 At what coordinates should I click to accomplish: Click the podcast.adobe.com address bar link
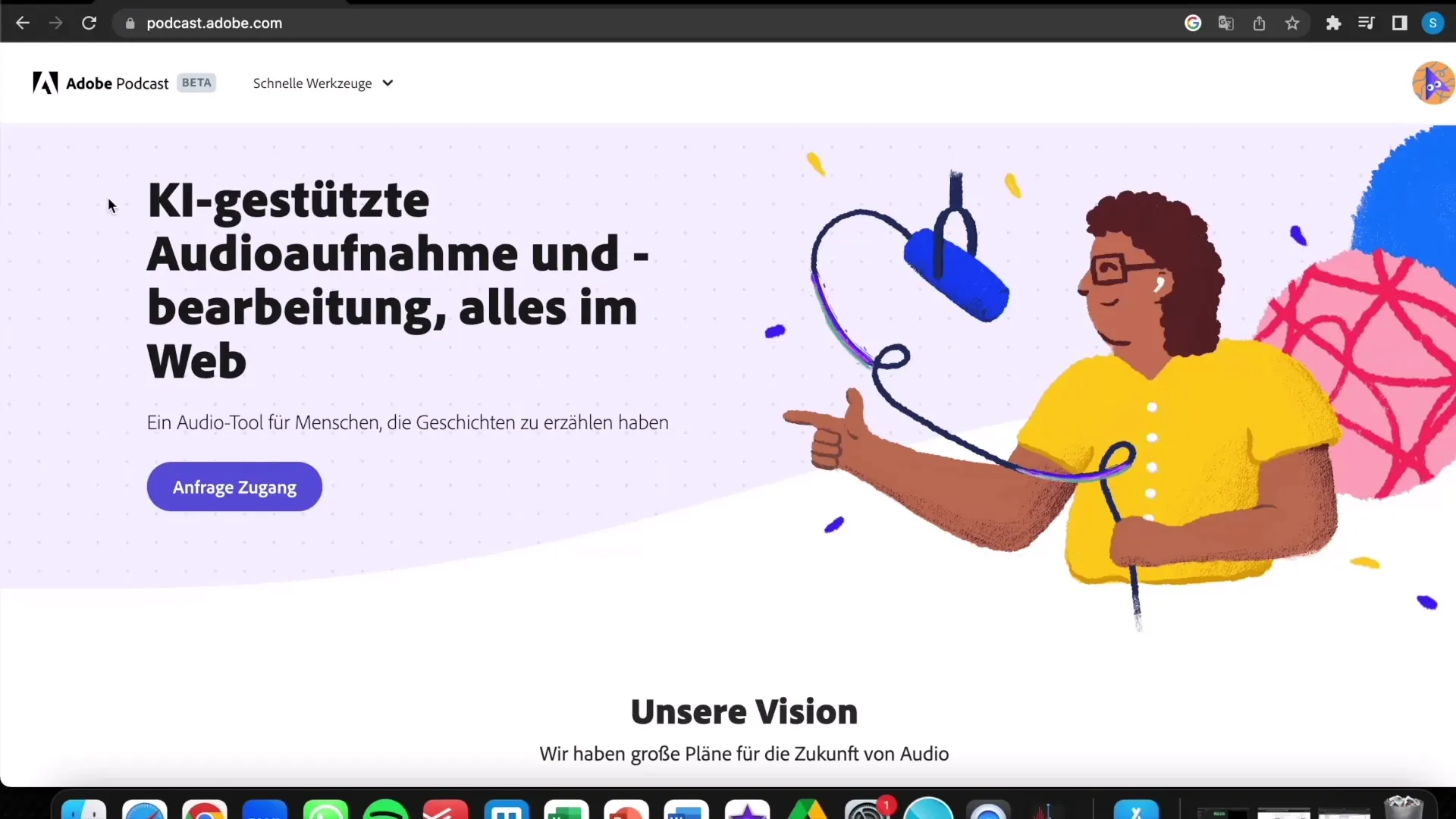(214, 23)
